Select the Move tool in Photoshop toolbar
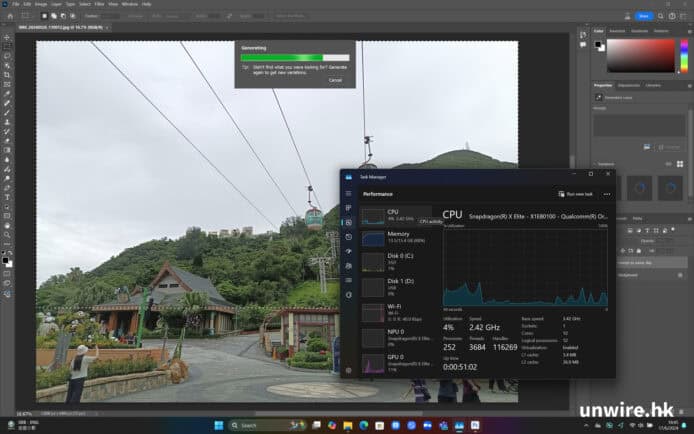Viewport: 694px width, 434px height. pyautogui.click(x=7, y=38)
